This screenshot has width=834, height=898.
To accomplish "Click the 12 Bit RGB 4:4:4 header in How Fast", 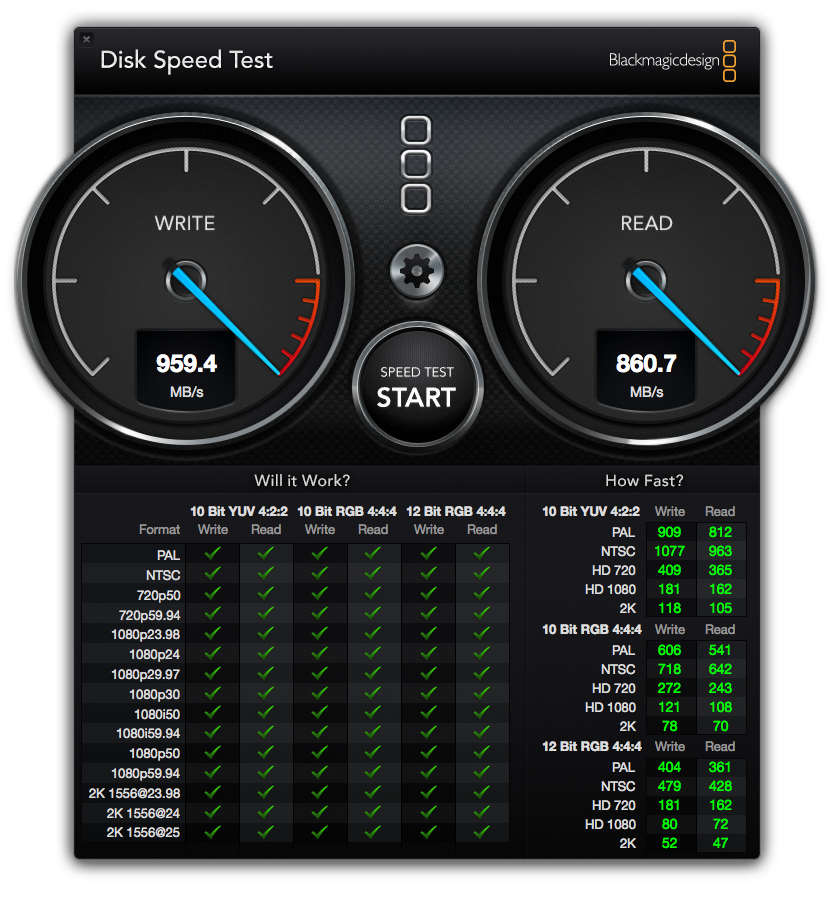I will 592,746.
